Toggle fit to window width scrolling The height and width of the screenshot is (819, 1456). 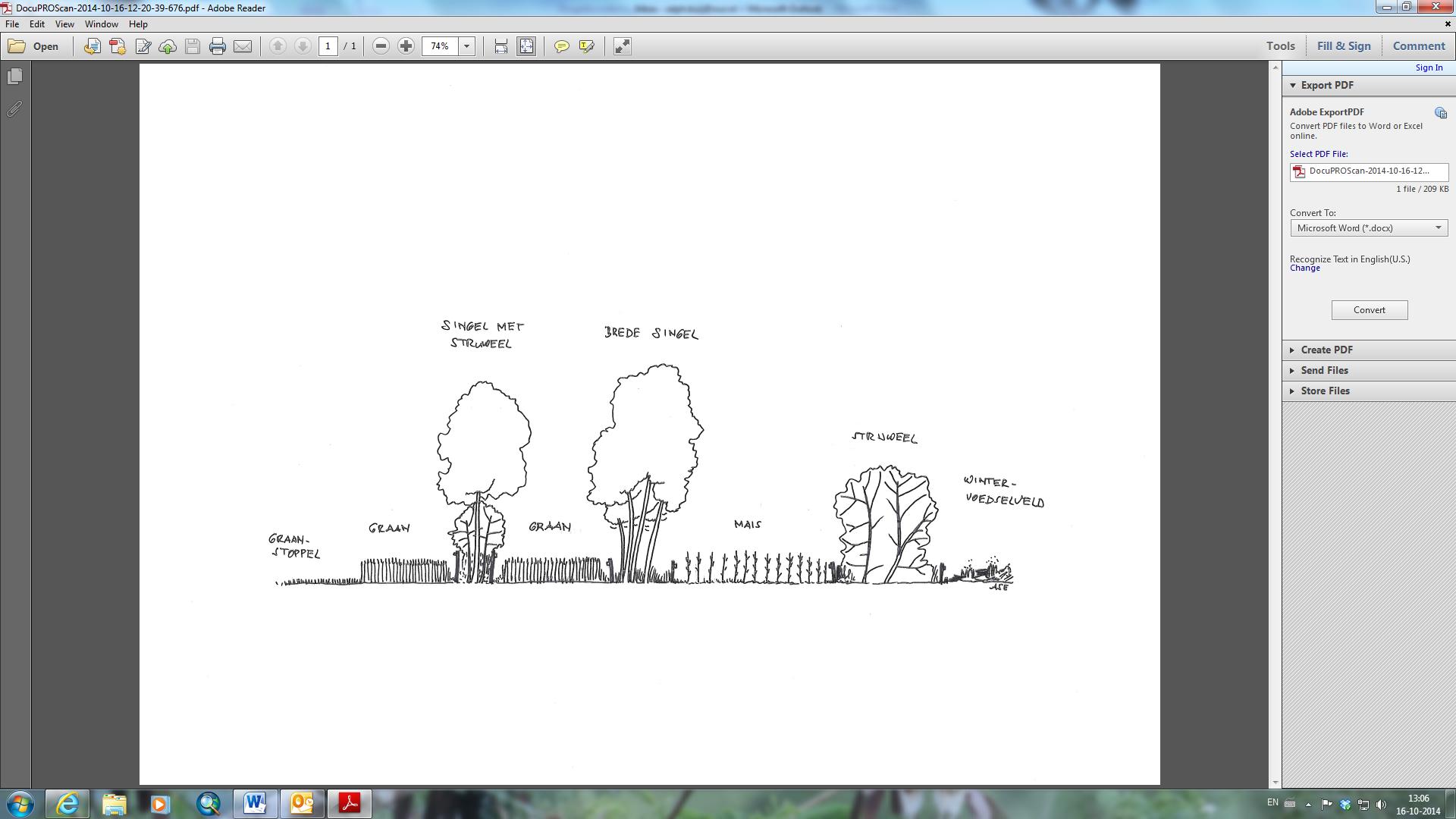tap(500, 46)
